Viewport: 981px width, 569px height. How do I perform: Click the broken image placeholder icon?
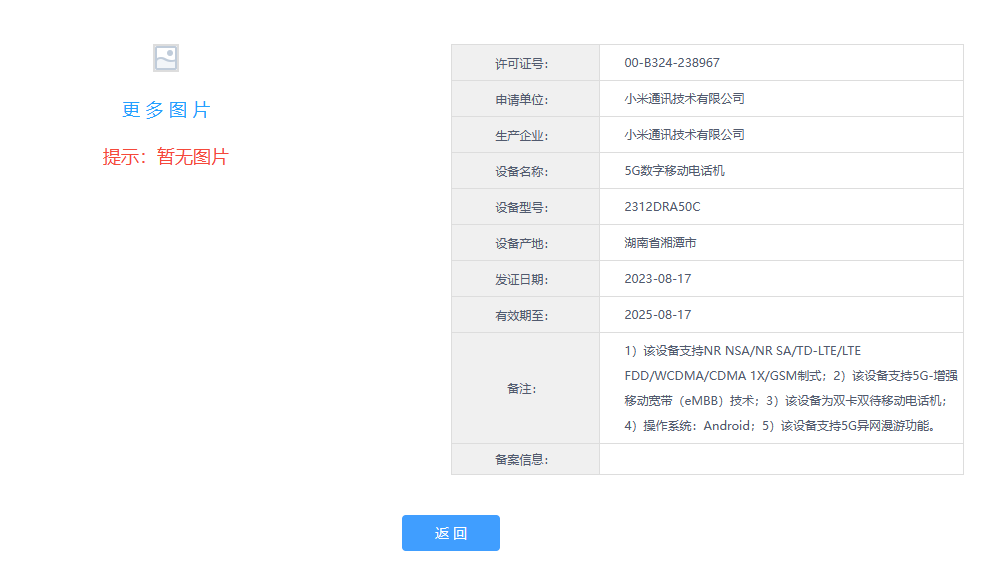tap(166, 58)
